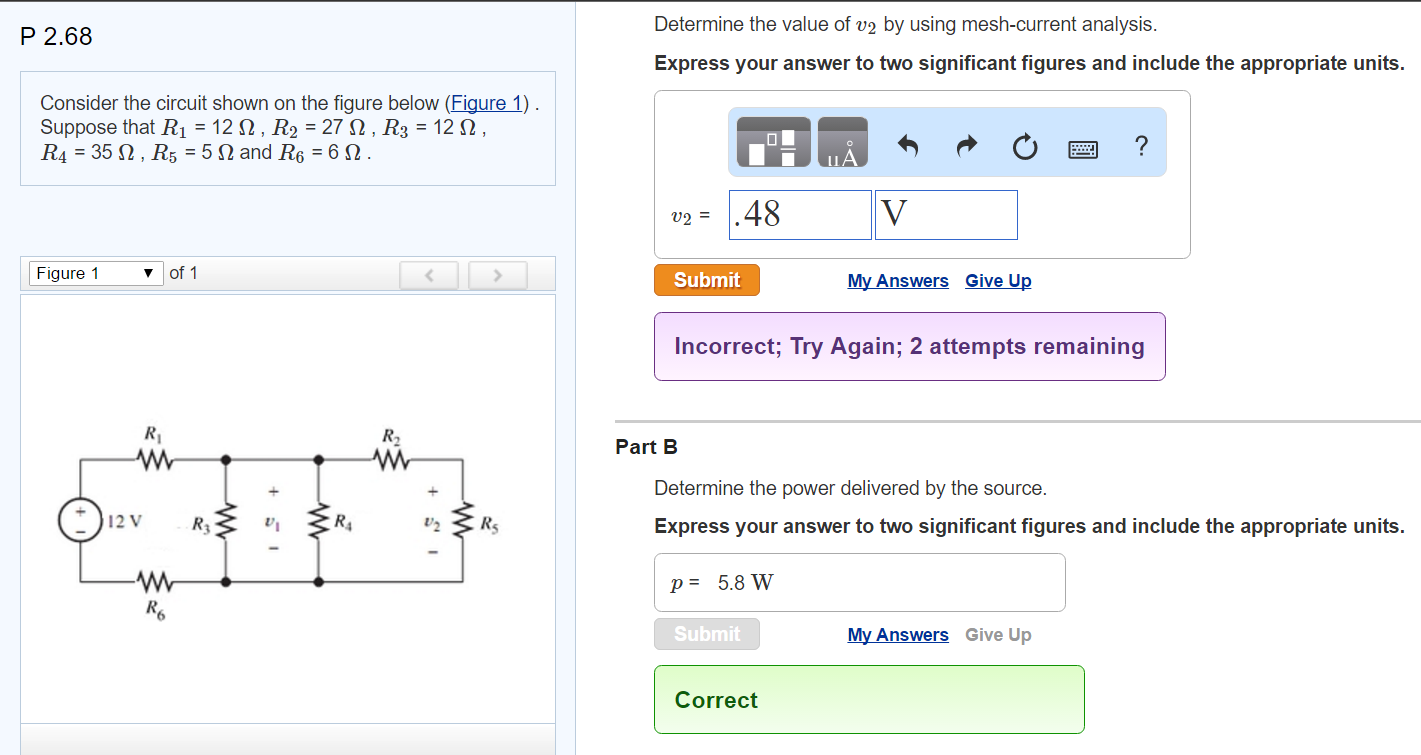Give up on the v2 question

(998, 281)
